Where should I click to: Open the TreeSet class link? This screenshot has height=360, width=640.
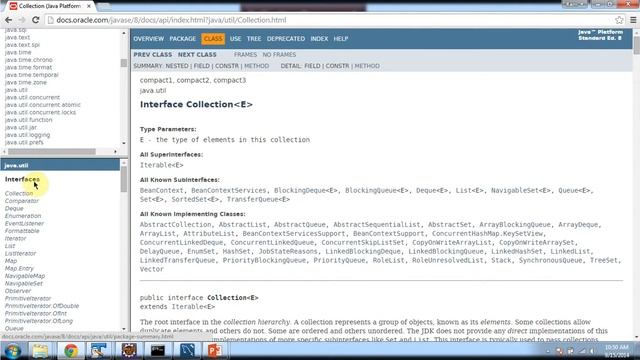[x=604, y=260]
